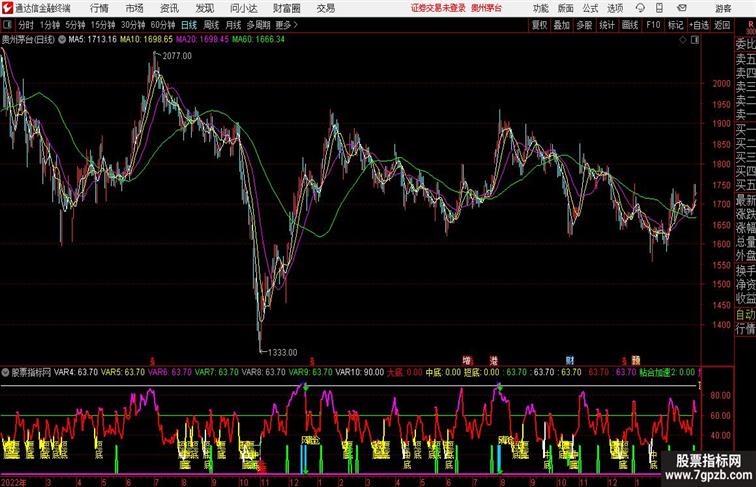Open the 行情 menu
The width and height of the screenshot is (756, 487).
pyautogui.click(x=99, y=8)
